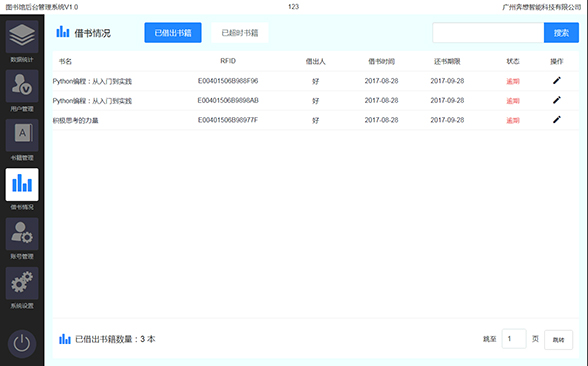Click the power logout icon in sidebar
This screenshot has width=588, height=366.
(x=22, y=344)
